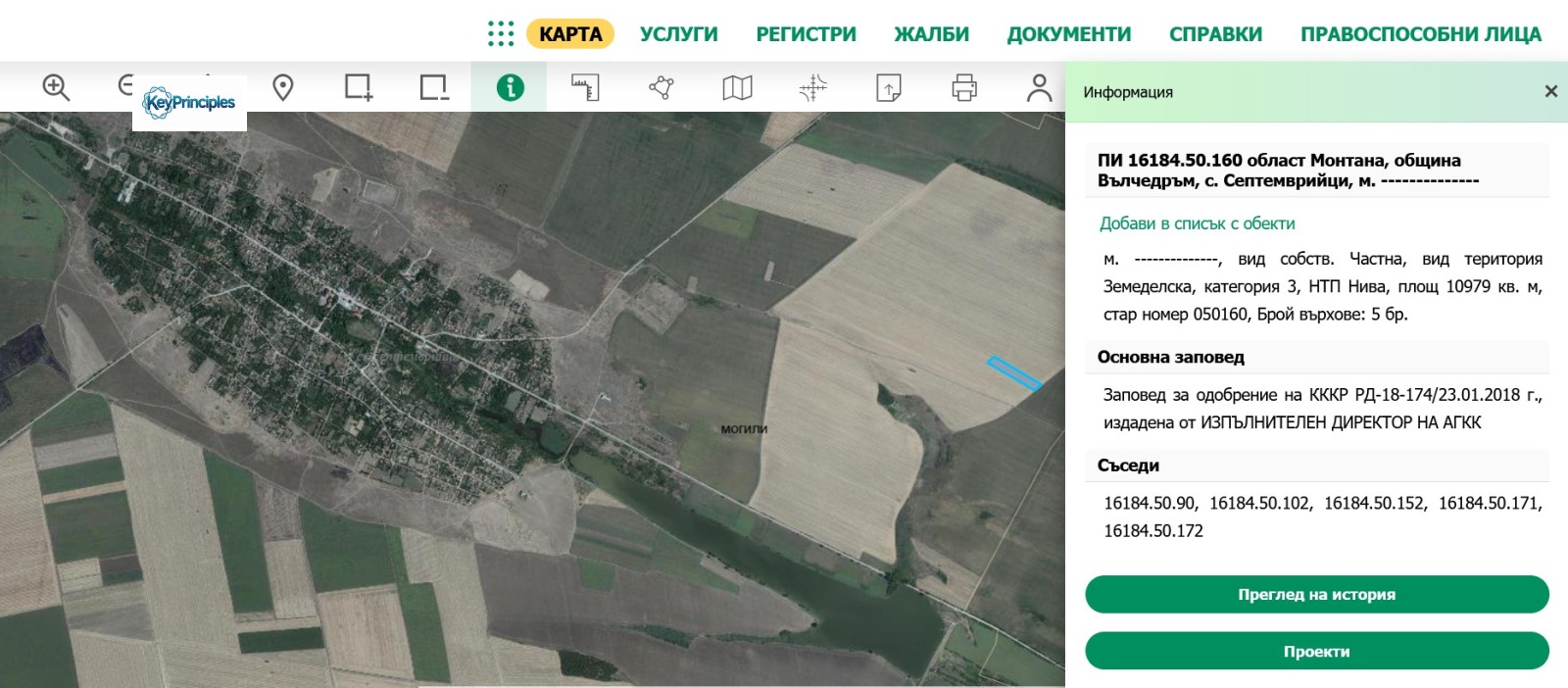Open the ПРАВОСПОСОБНИ ЛИЦА menu
Image resolution: width=1568 pixels, height=688 pixels.
[1421, 34]
